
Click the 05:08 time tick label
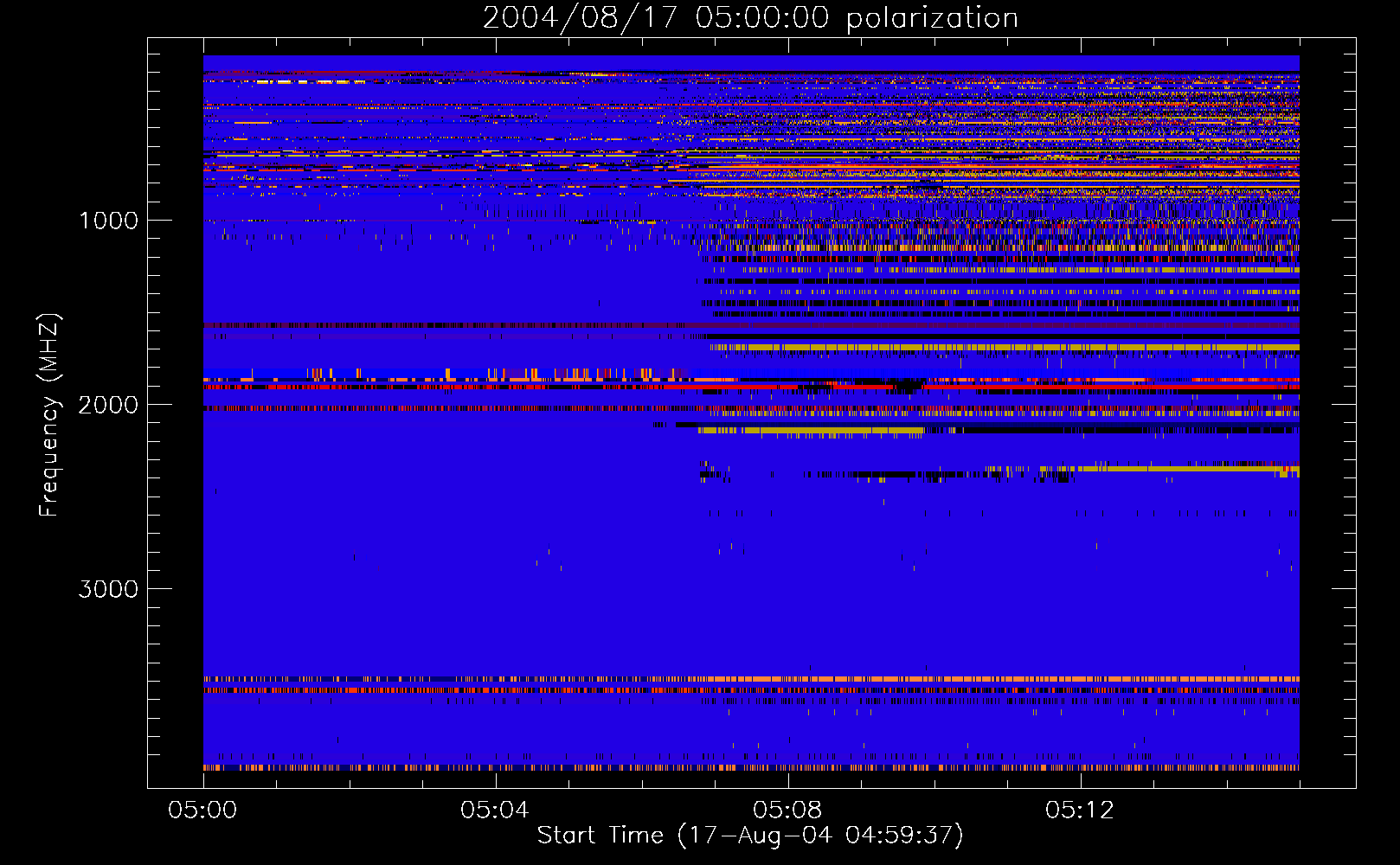787,810
